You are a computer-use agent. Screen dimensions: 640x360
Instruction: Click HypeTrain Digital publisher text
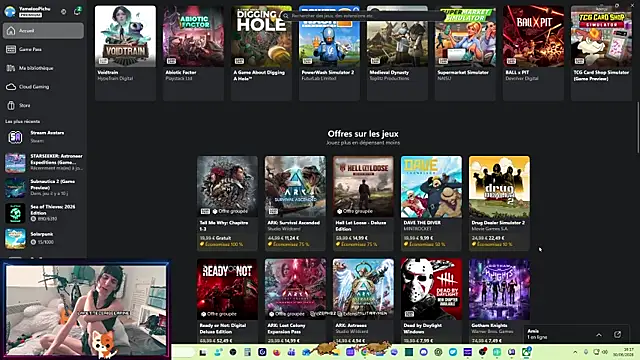click(115, 78)
